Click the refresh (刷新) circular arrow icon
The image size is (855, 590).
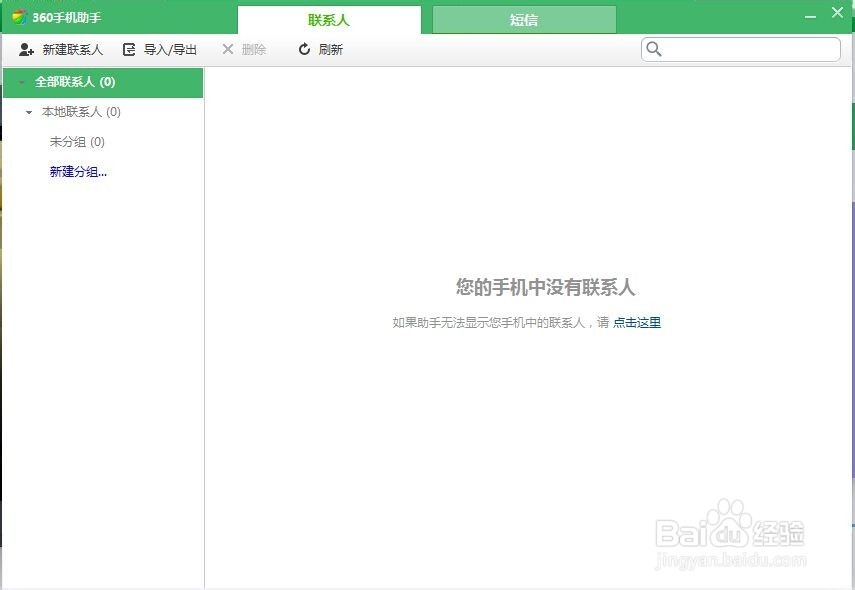point(302,48)
